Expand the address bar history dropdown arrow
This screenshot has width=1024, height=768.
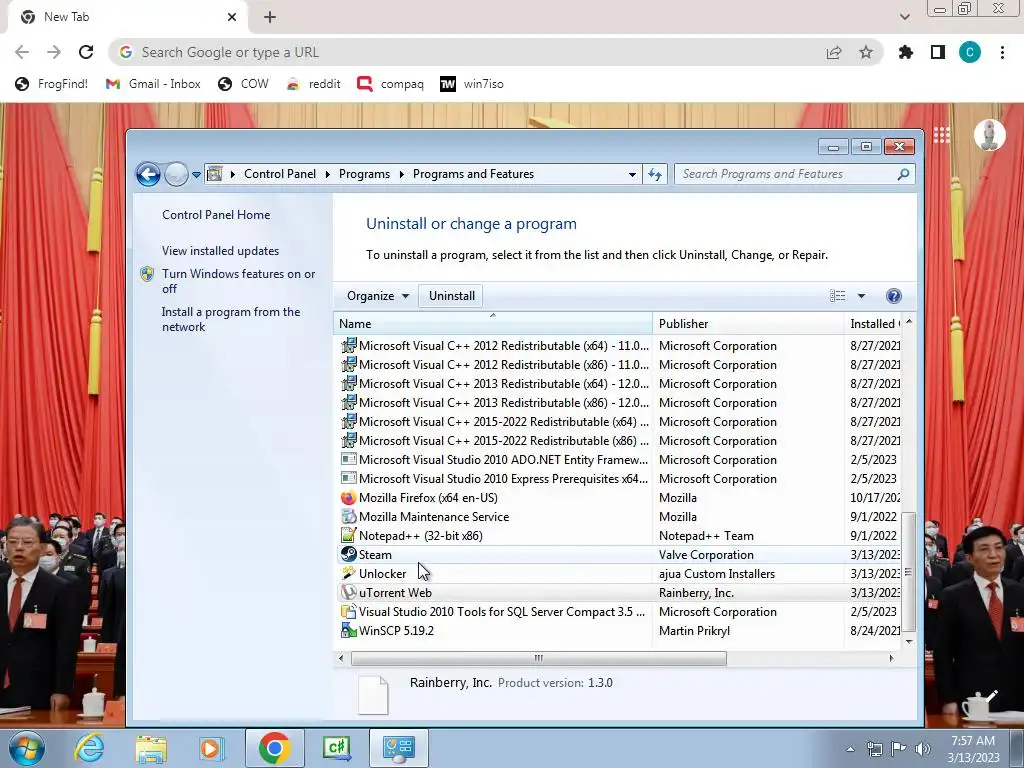[x=632, y=174]
